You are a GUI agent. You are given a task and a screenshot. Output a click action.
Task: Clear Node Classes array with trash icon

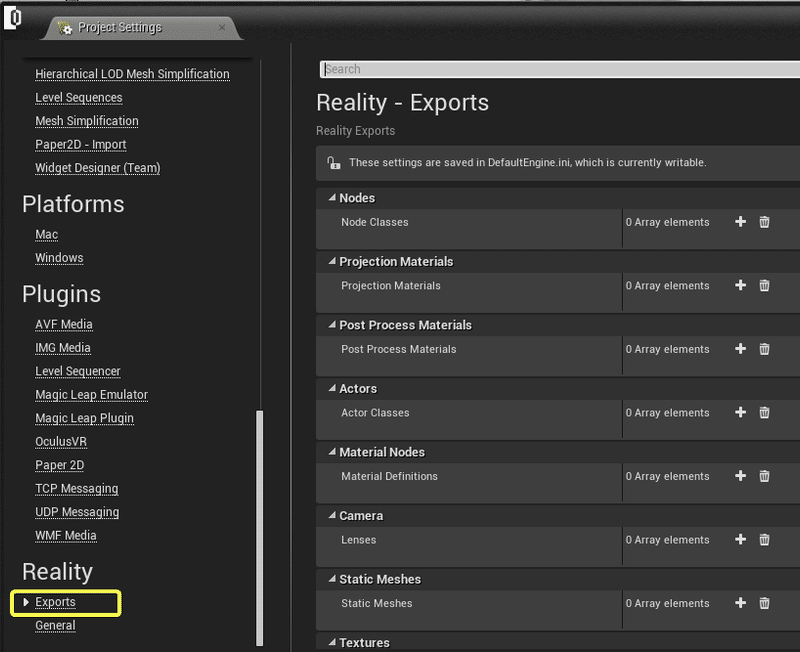pyautogui.click(x=764, y=222)
